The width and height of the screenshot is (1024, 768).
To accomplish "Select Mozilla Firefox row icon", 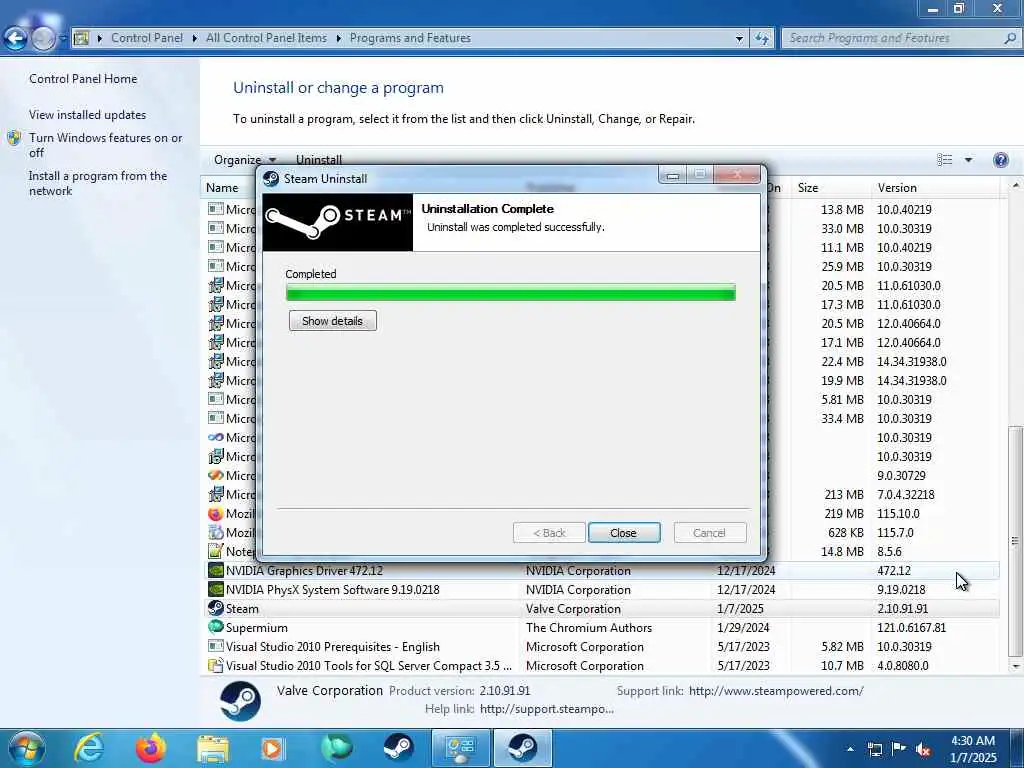I will click(x=216, y=513).
